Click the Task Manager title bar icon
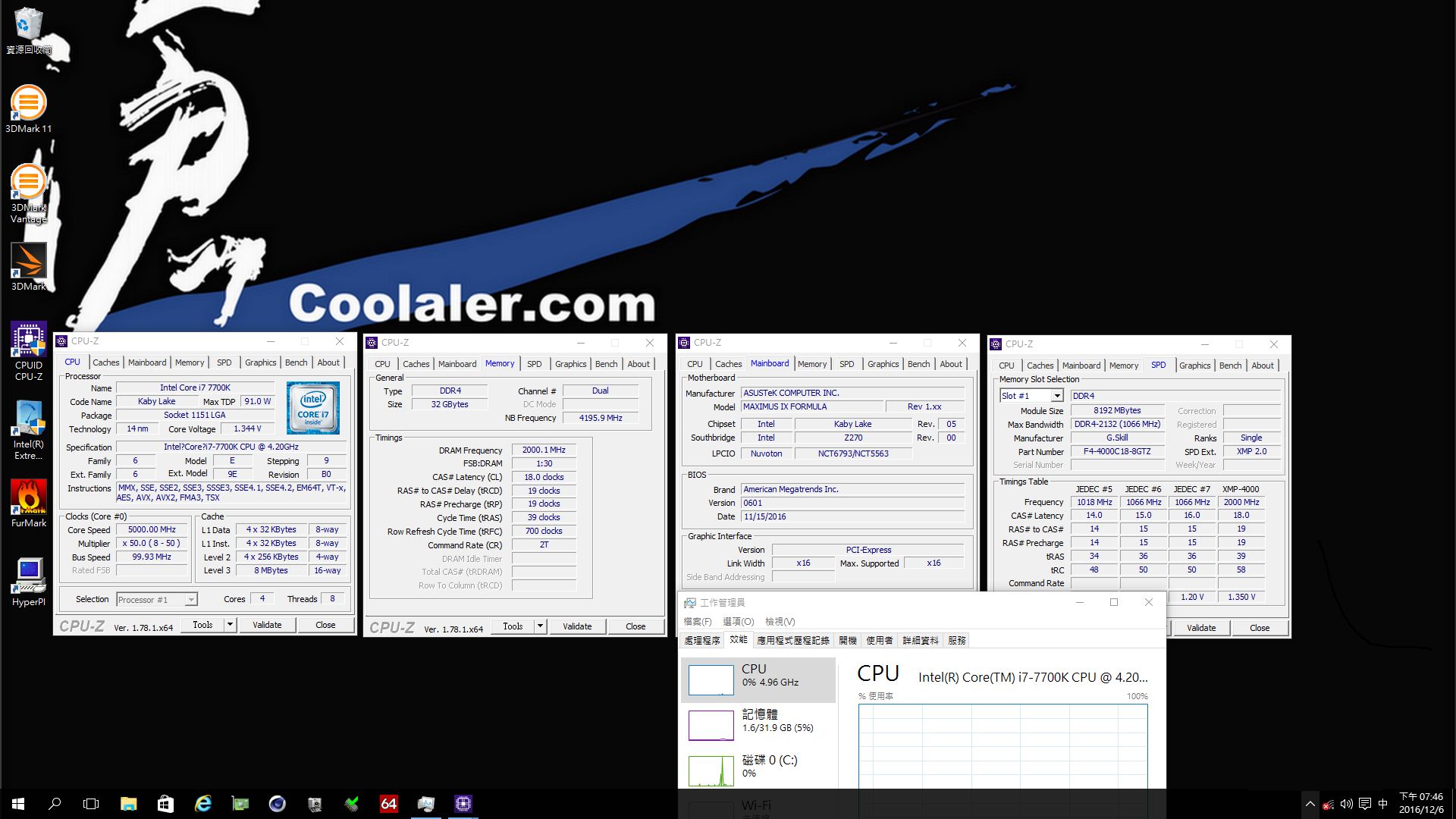The width and height of the screenshot is (1456, 819). pos(689,603)
